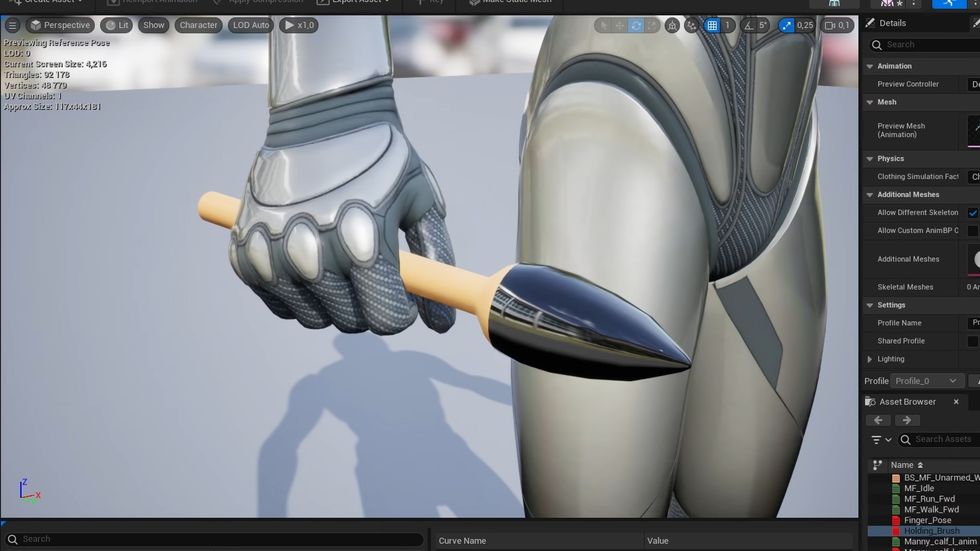The height and width of the screenshot is (551, 980).
Task: Toggle scale snapping icon
Action: point(786,25)
